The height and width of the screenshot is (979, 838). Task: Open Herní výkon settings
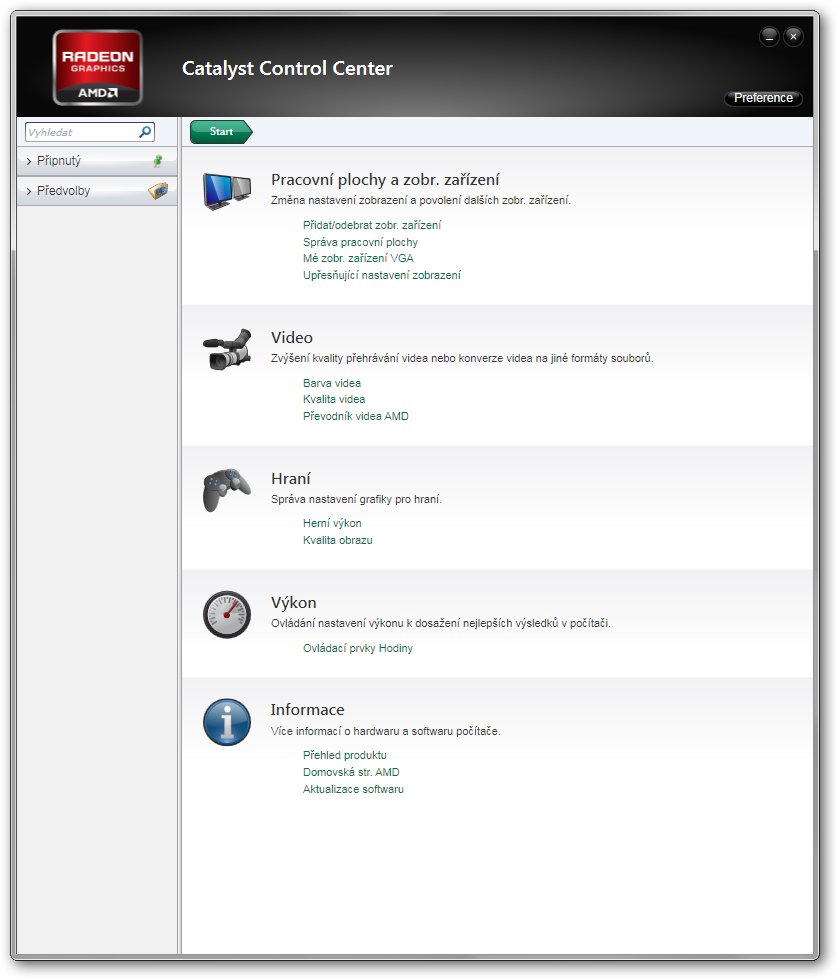click(x=332, y=523)
